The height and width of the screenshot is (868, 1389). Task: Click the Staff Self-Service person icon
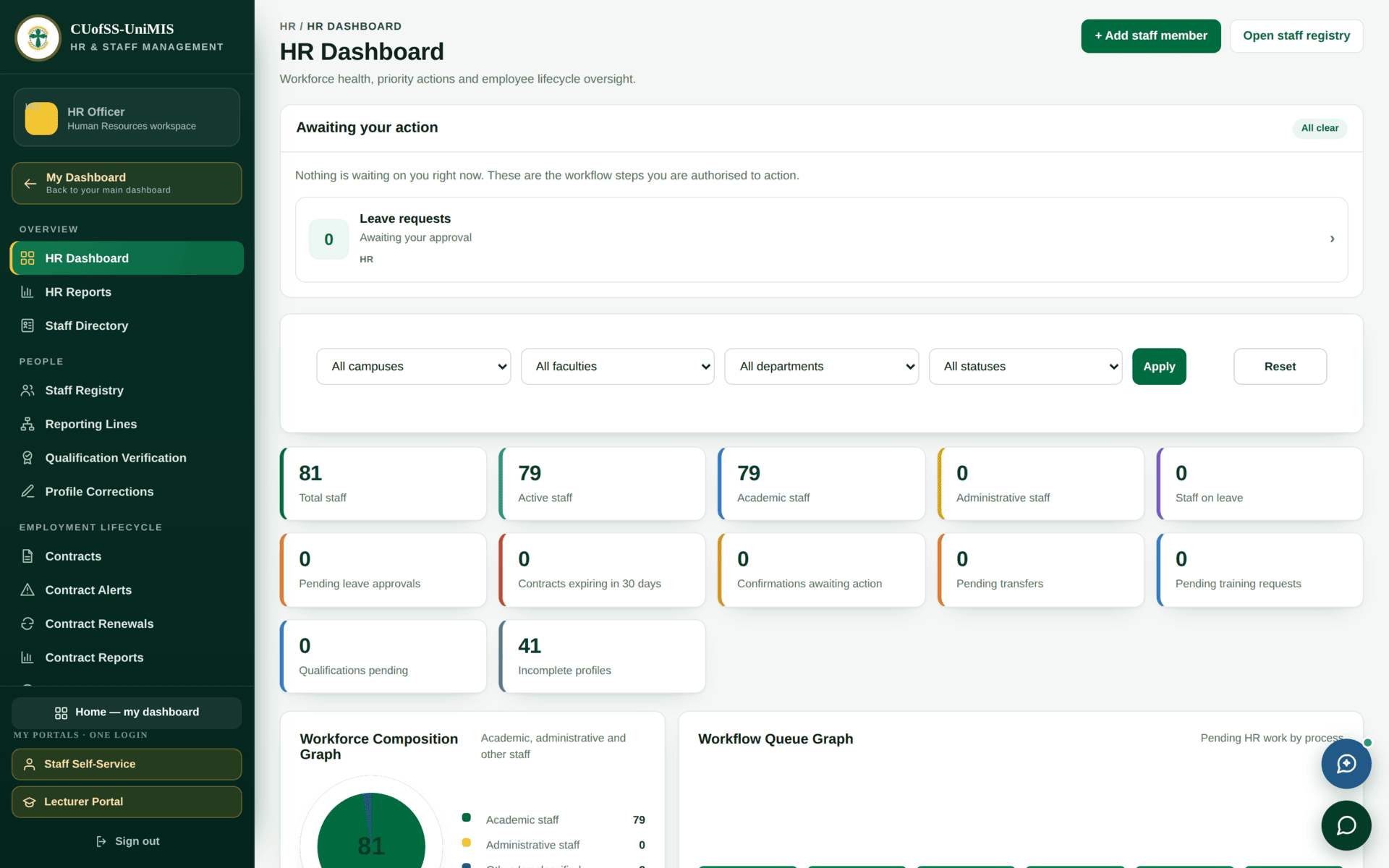coord(30,765)
